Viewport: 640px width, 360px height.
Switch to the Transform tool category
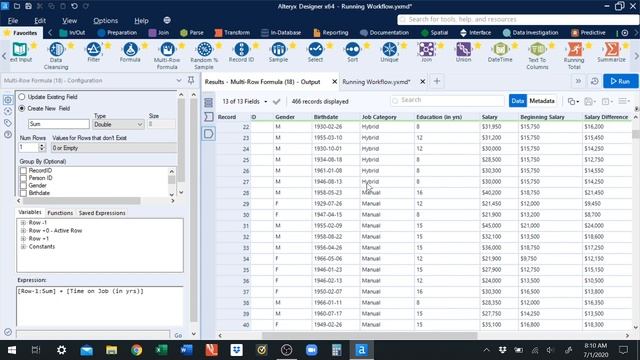pos(232,33)
